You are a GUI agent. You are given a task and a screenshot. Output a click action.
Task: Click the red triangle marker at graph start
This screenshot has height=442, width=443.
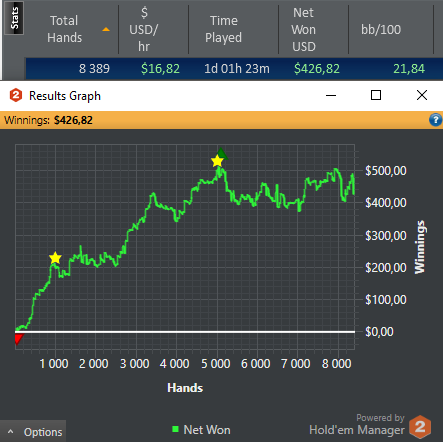(x=19, y=339)
